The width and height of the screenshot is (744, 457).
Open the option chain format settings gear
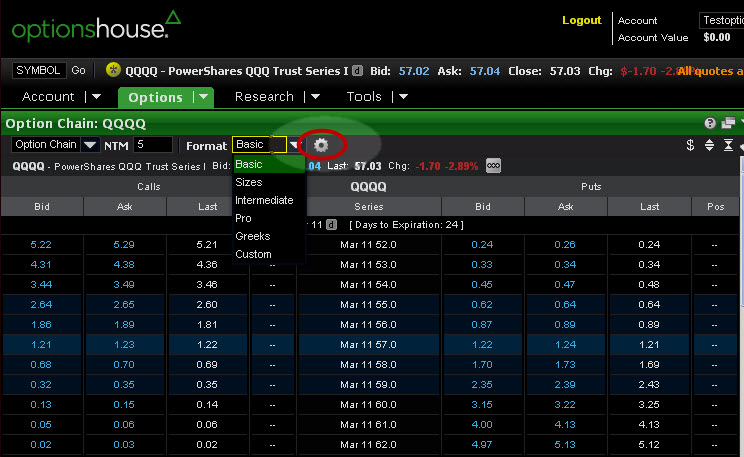pyautogui.click(x=321, y=145)
